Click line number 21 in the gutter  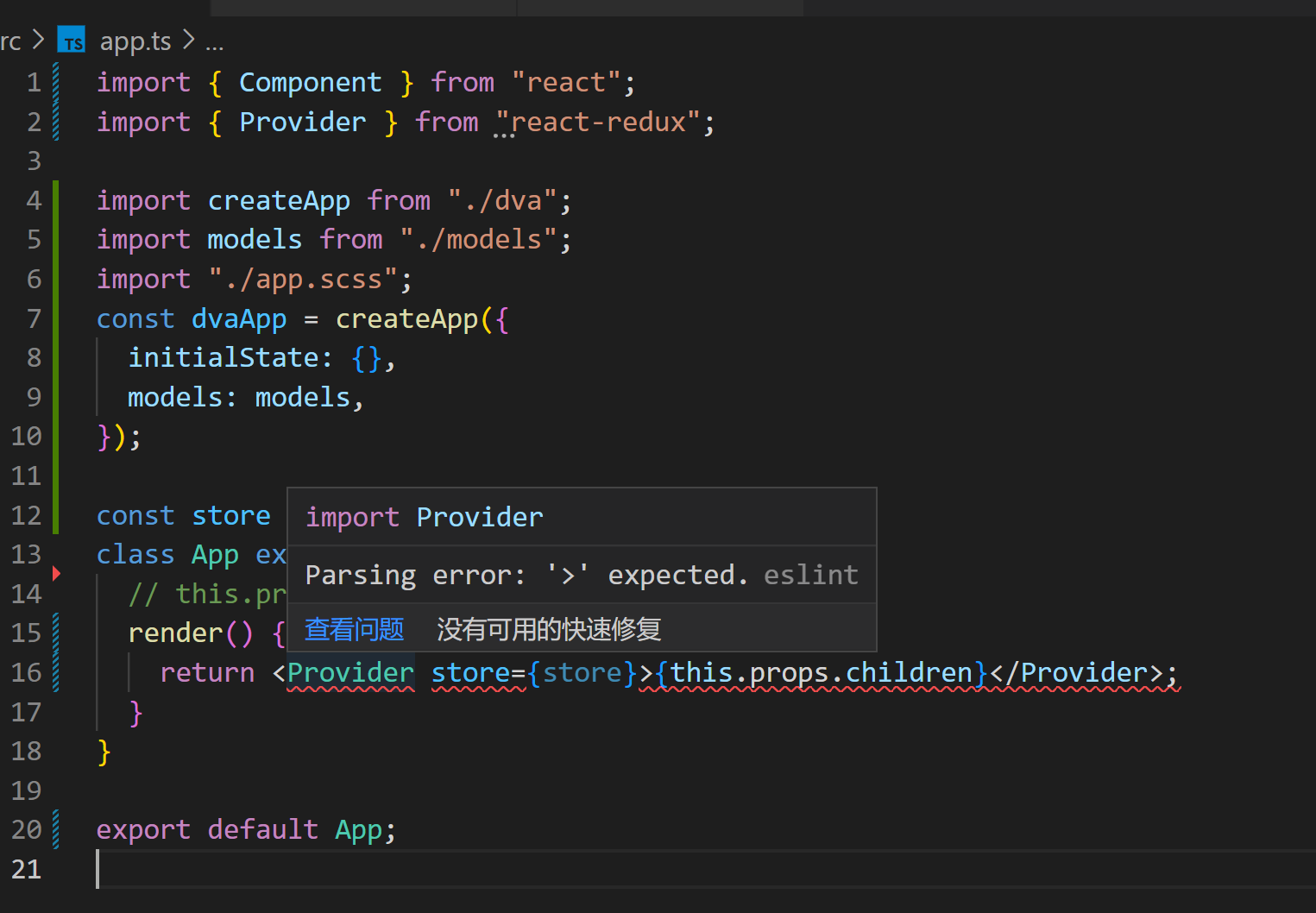coord(26,869)
